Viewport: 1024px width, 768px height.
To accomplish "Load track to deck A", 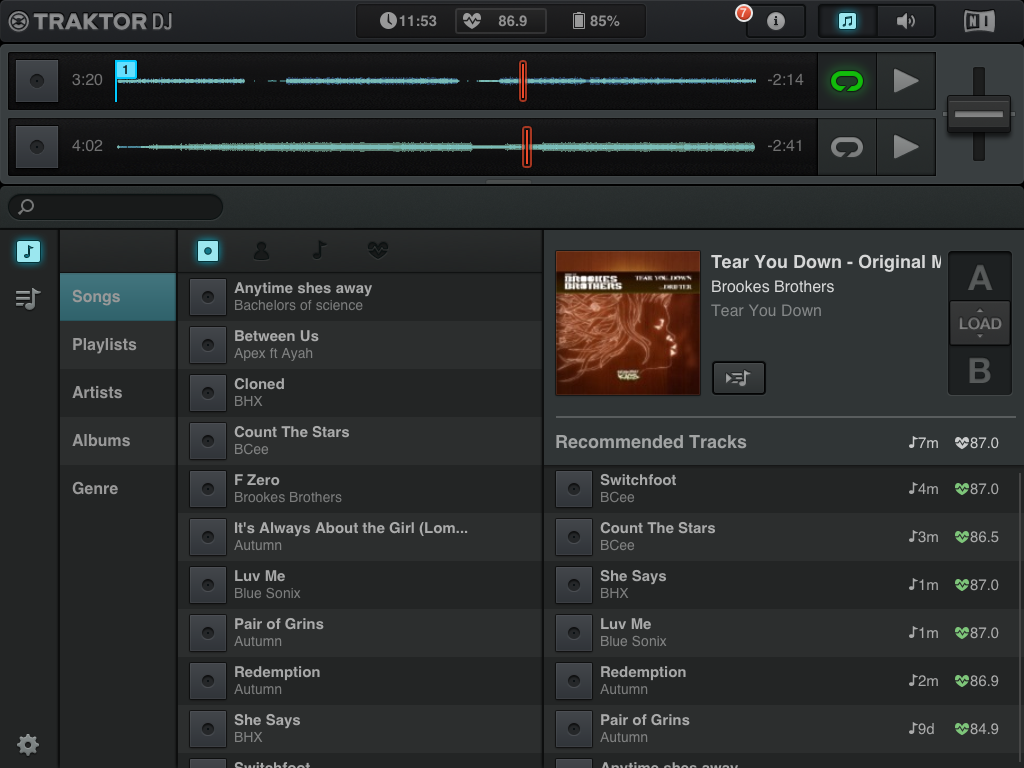I will coord(980,278).
